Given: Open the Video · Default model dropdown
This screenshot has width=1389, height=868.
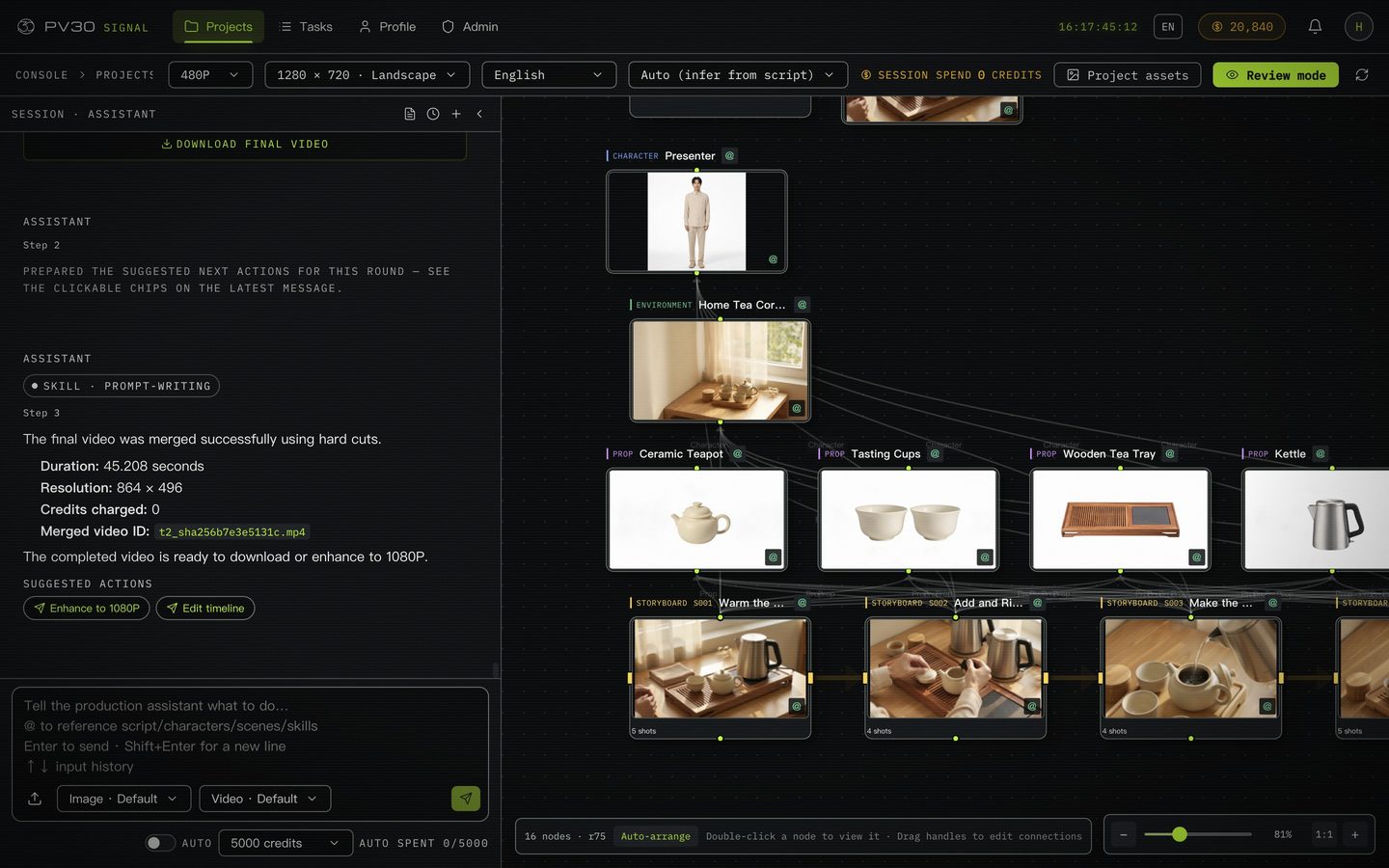Looking at the screenshot, I should click(x=265, y=799).
